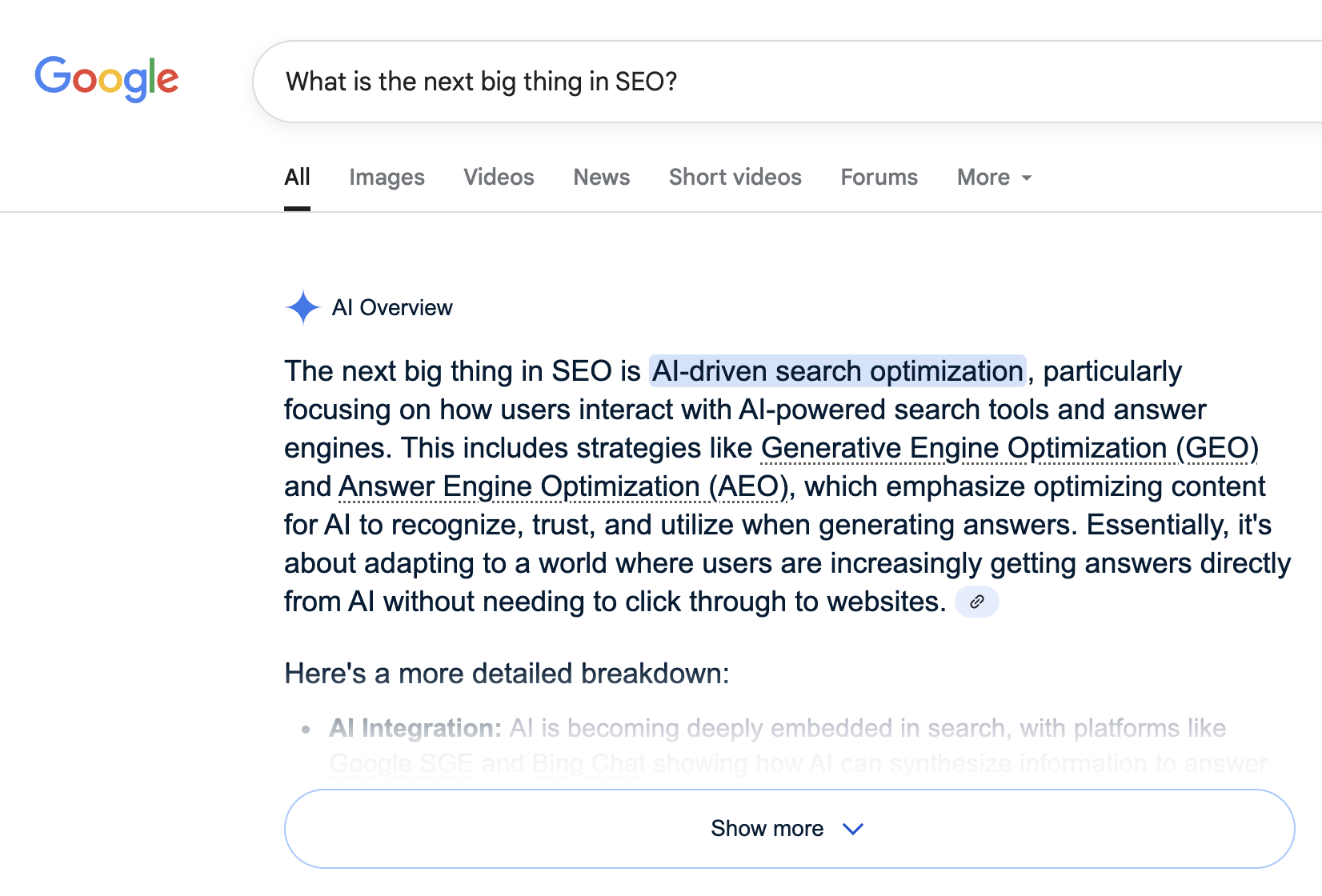Open the News results tab
Screen dimensions: 1322x896
(x=602, y=177)
